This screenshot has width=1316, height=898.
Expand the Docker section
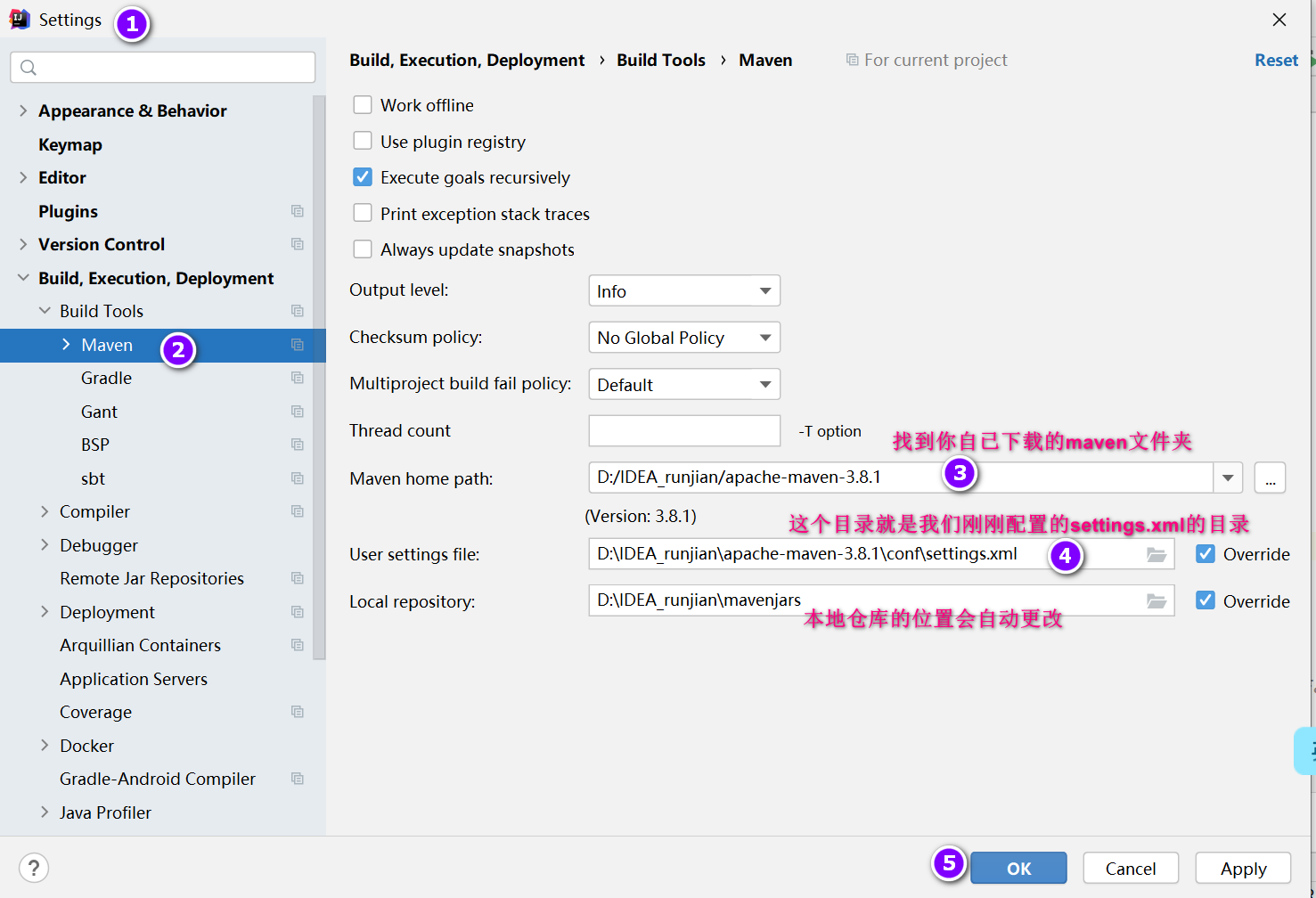click(x=45, y=746)
